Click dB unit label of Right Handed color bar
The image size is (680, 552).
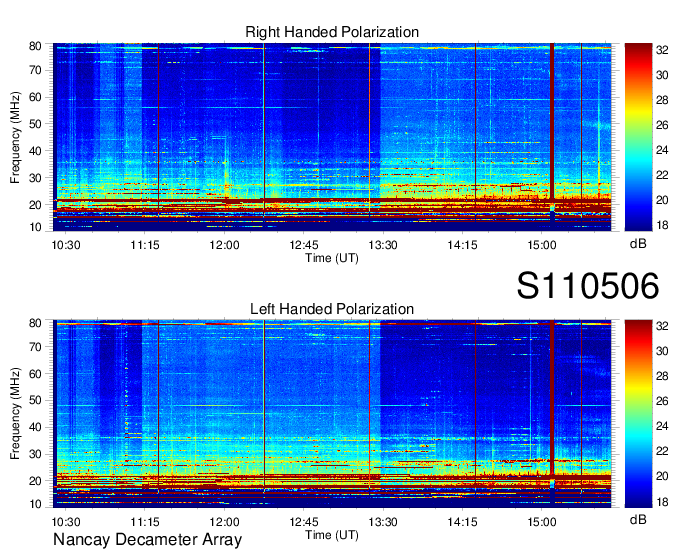(x=638, y=244)
